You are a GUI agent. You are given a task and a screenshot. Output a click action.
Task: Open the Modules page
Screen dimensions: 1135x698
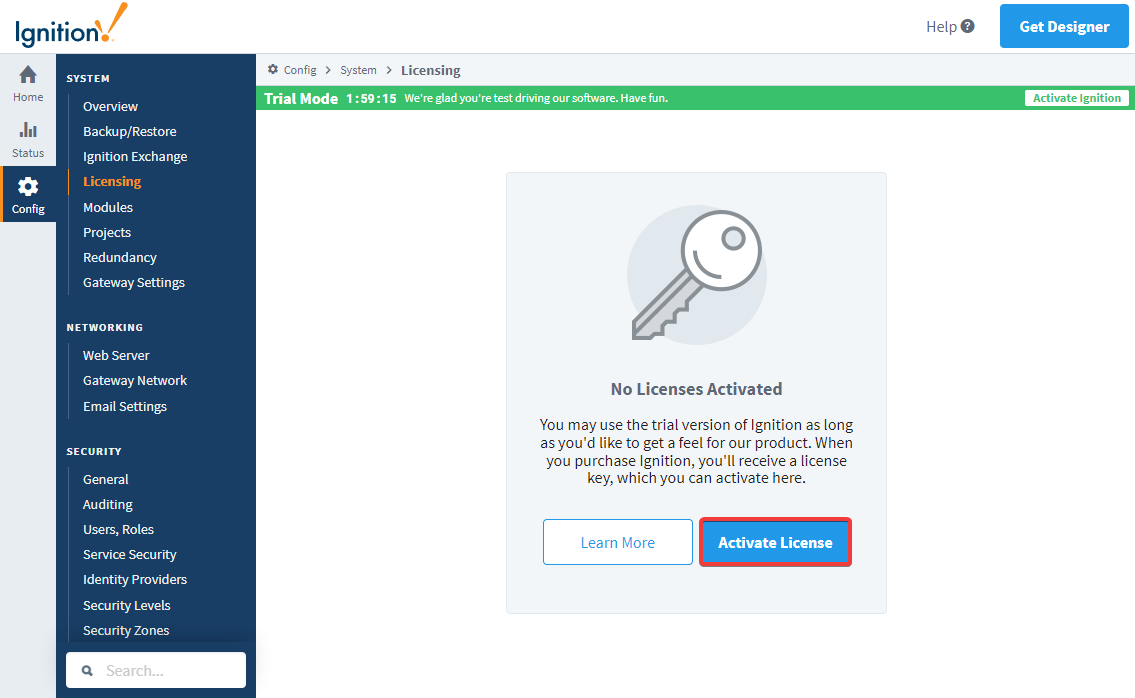[108, 207]
